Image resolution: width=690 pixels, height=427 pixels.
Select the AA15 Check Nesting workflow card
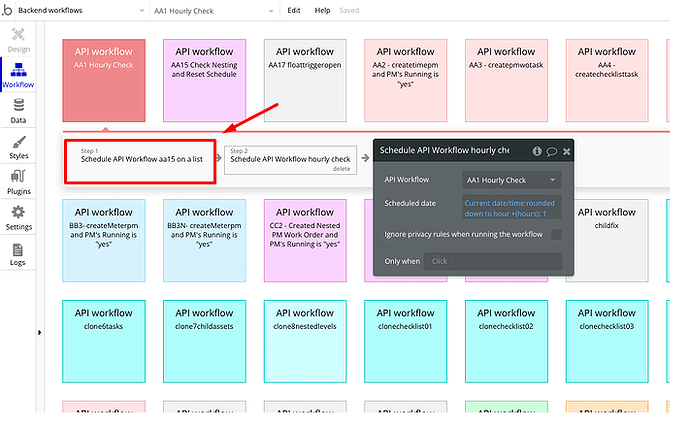(x=205, y=80)
